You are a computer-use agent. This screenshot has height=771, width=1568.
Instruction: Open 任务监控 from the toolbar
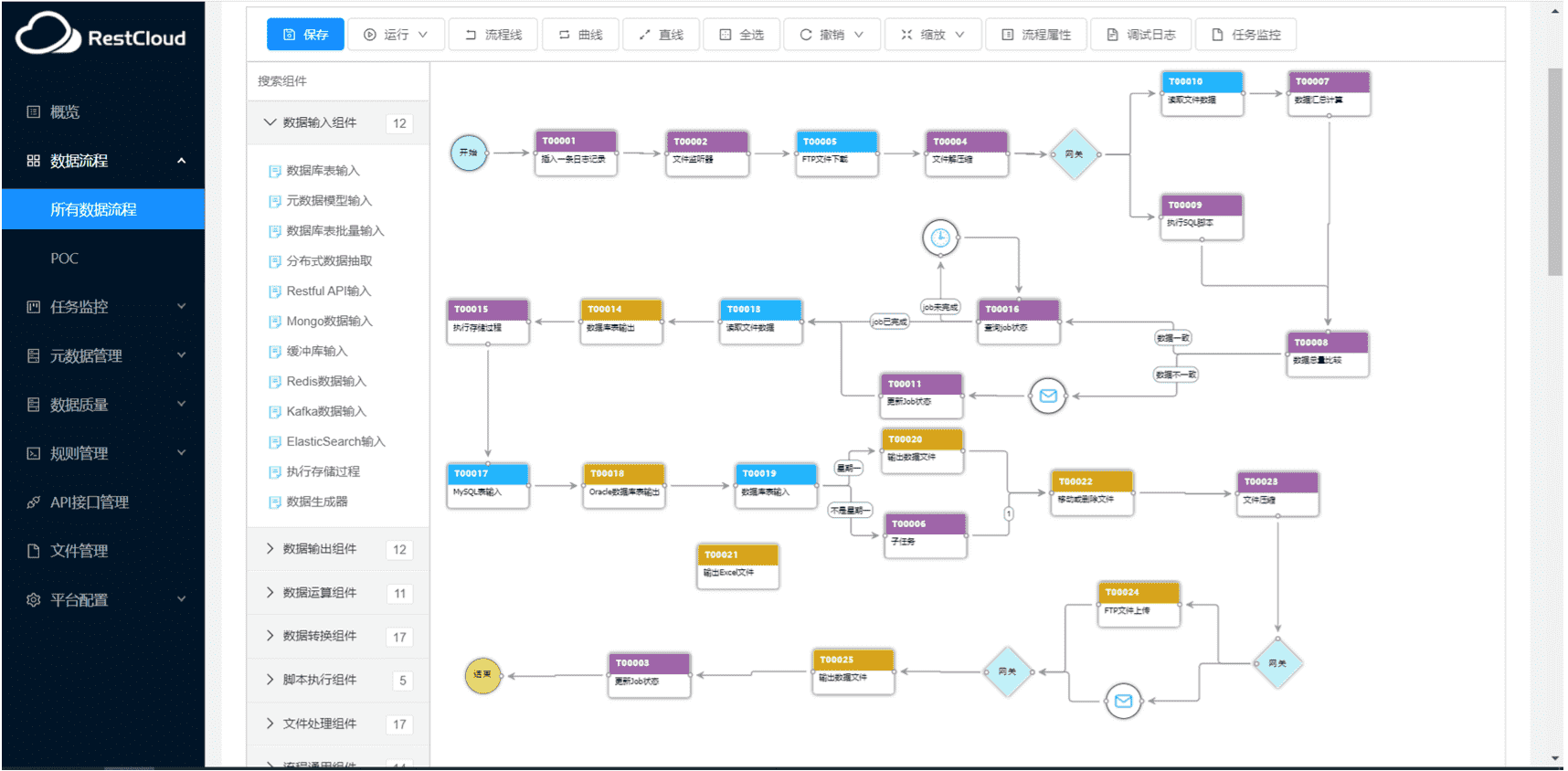(1245, 35)
